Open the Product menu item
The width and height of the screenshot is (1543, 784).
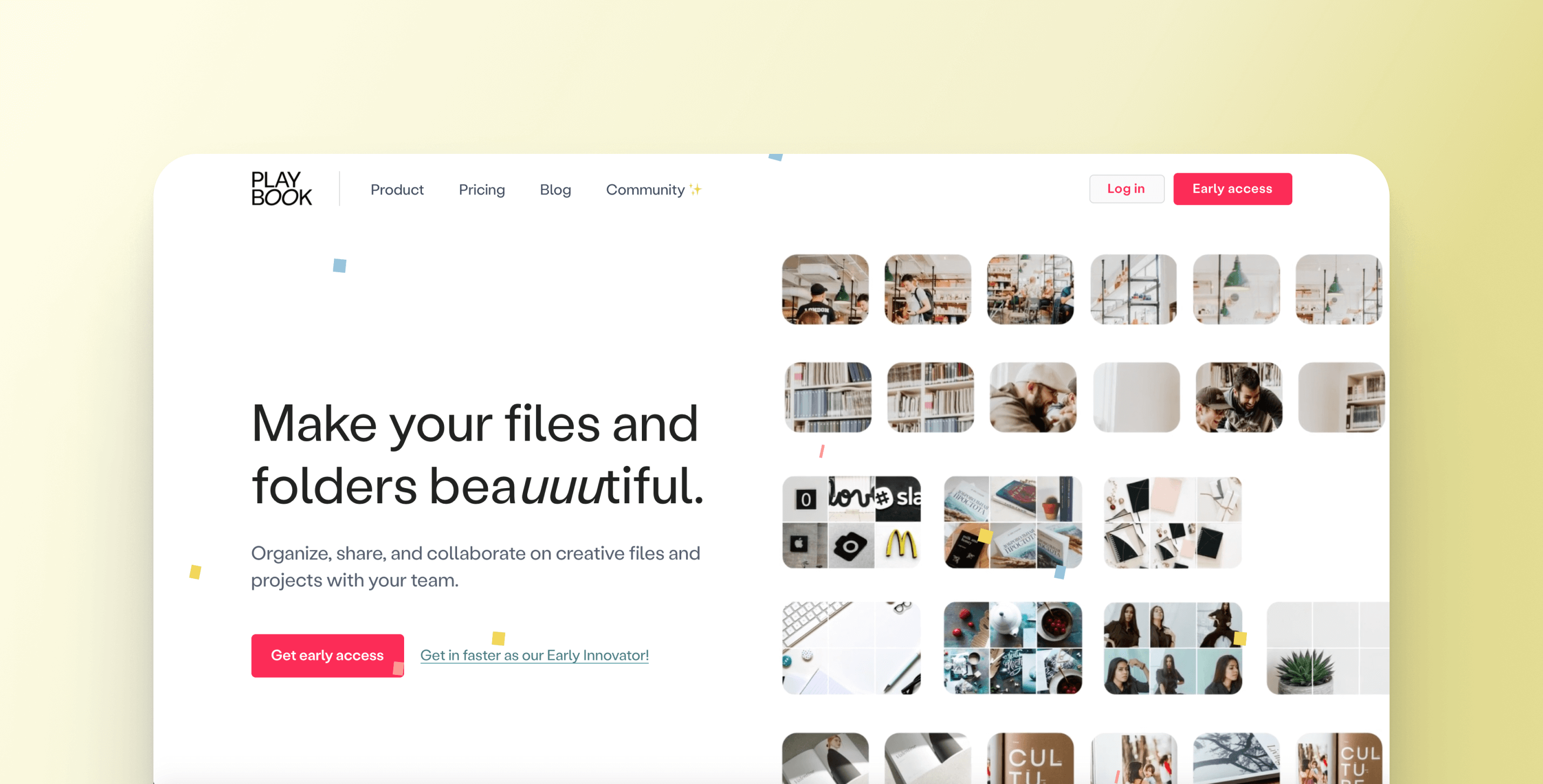(397, 190)
